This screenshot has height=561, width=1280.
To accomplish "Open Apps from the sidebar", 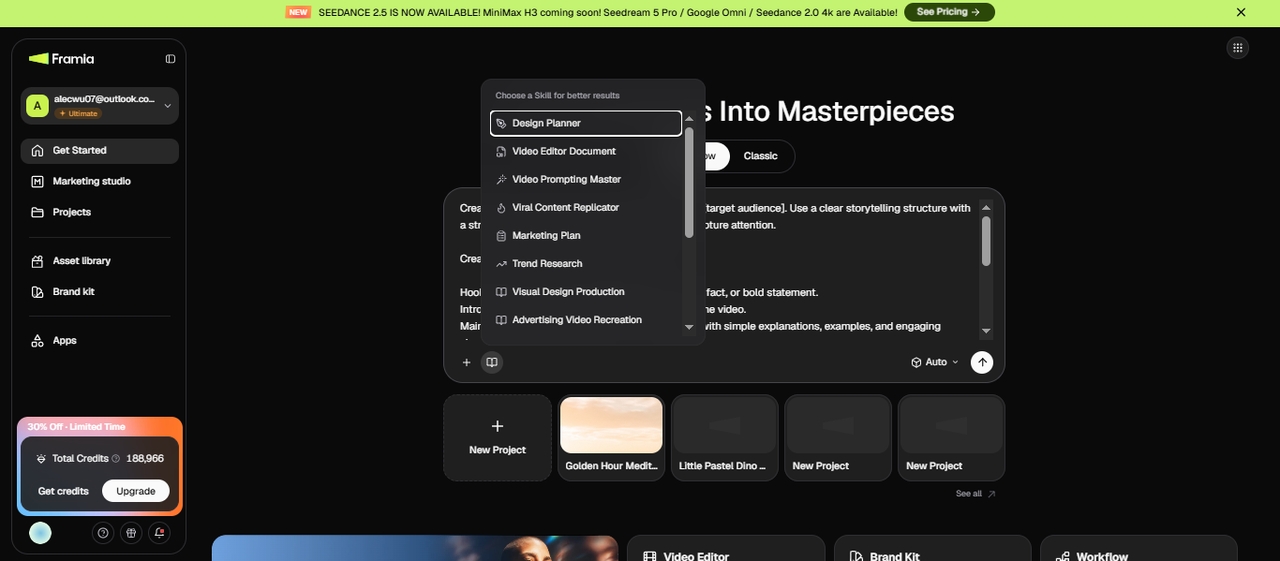I will pyautogui.click(x=99, y=340).
